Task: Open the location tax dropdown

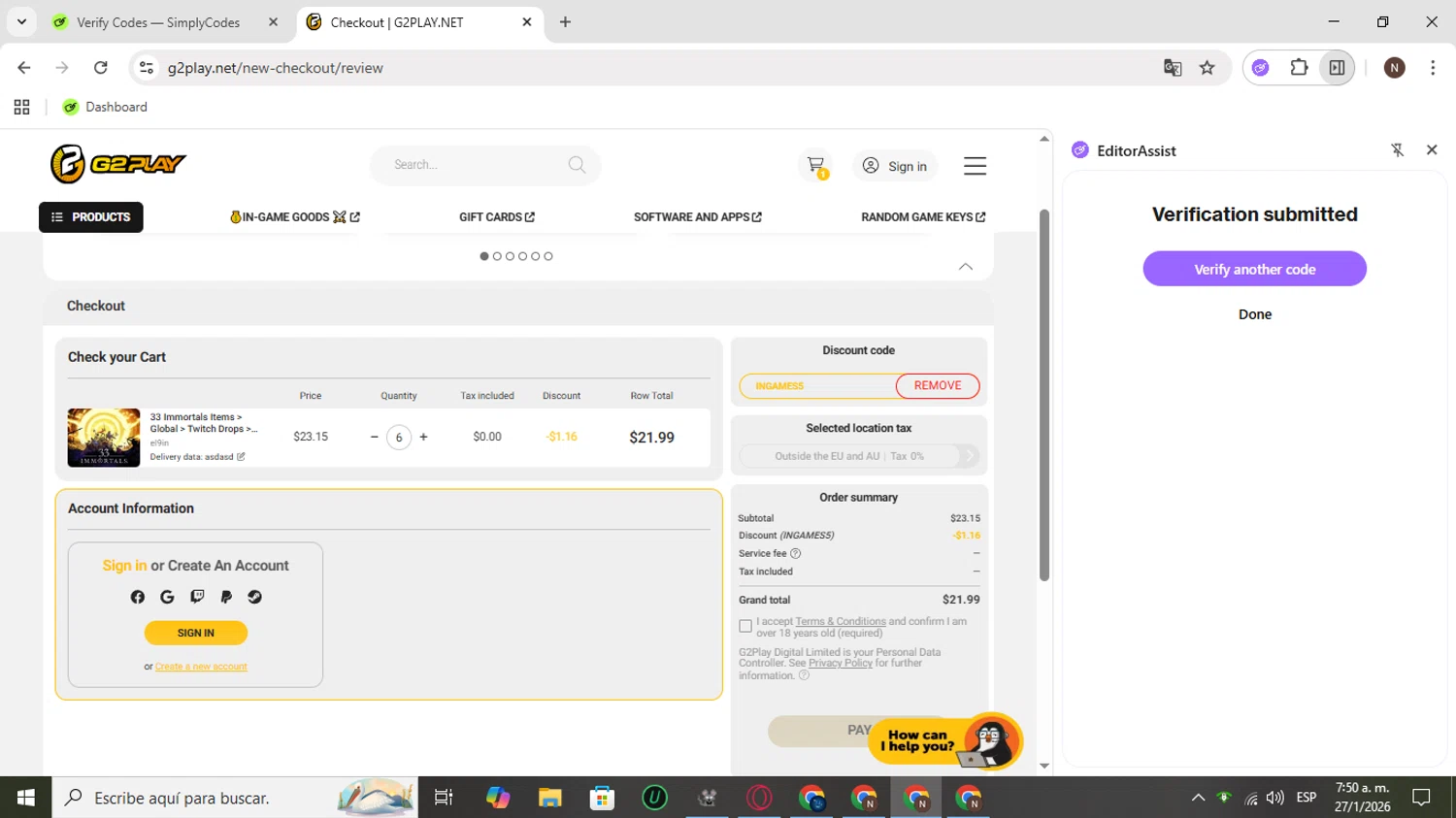Action: [x=859, y=456]
